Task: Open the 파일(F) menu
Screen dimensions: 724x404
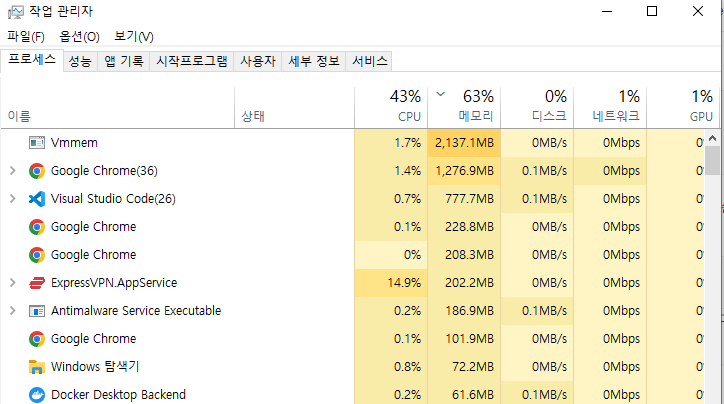Action: tap(26, 36)
